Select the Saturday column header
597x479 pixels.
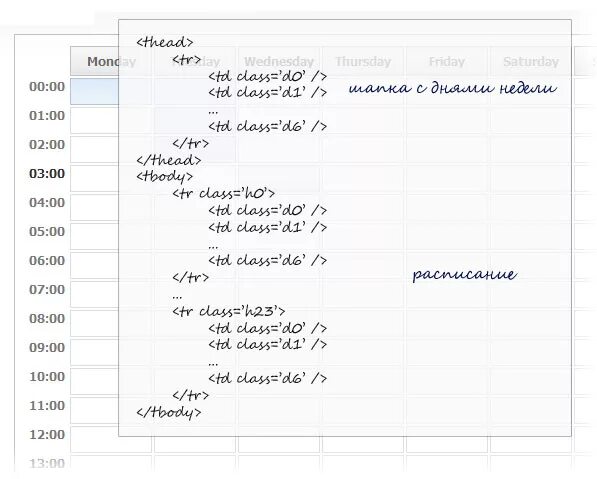[x=531, y=61]
